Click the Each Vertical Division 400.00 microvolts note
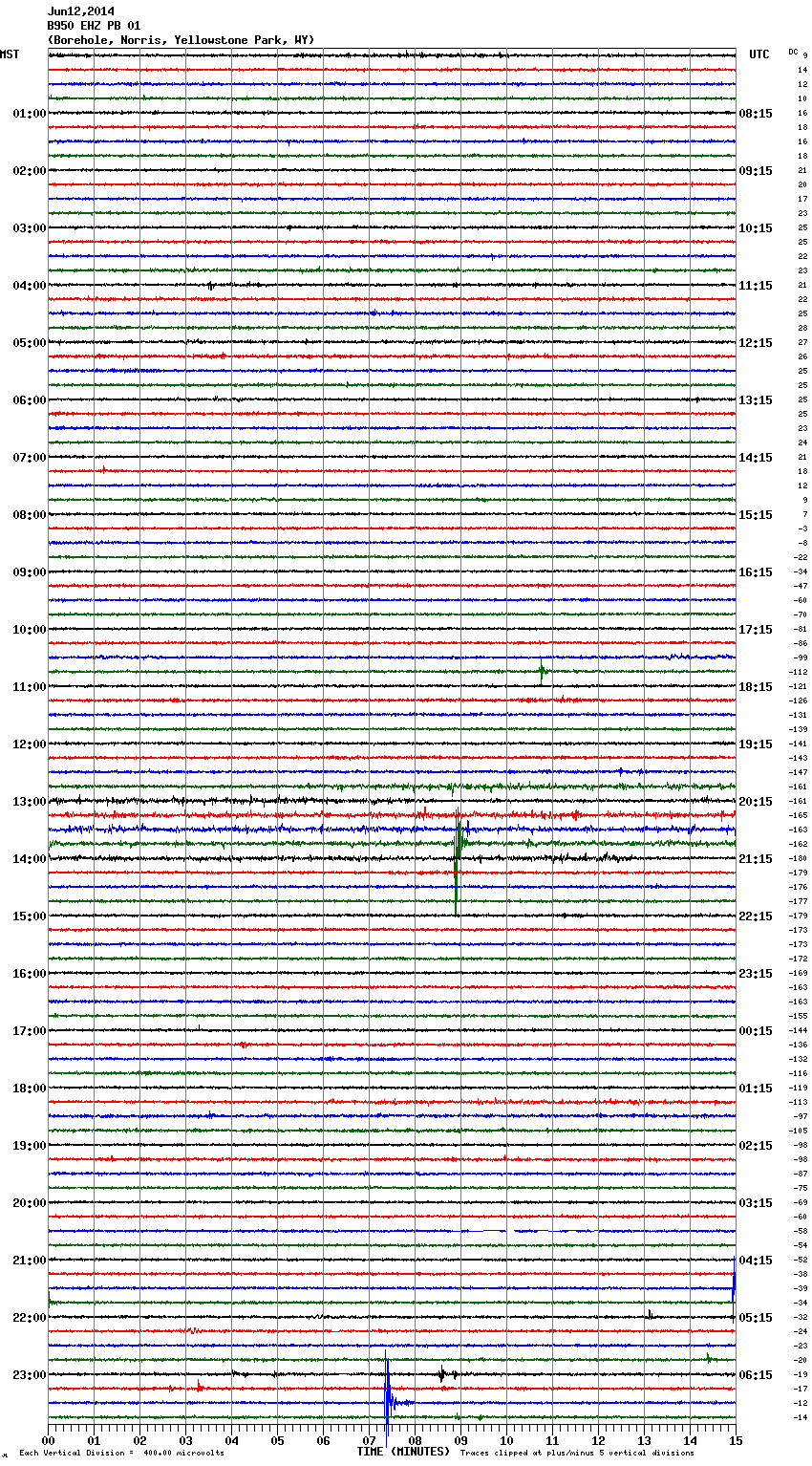Screen dimensions: 812x1466 (121, 1454)
